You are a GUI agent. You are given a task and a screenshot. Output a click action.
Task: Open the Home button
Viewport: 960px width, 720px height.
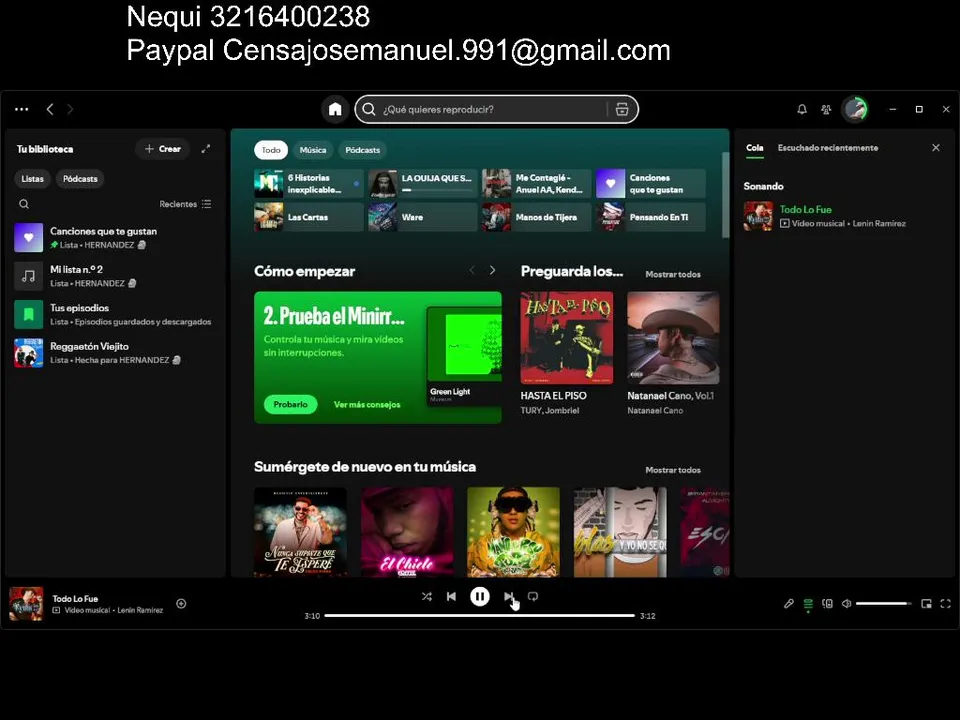coord(335,110)
